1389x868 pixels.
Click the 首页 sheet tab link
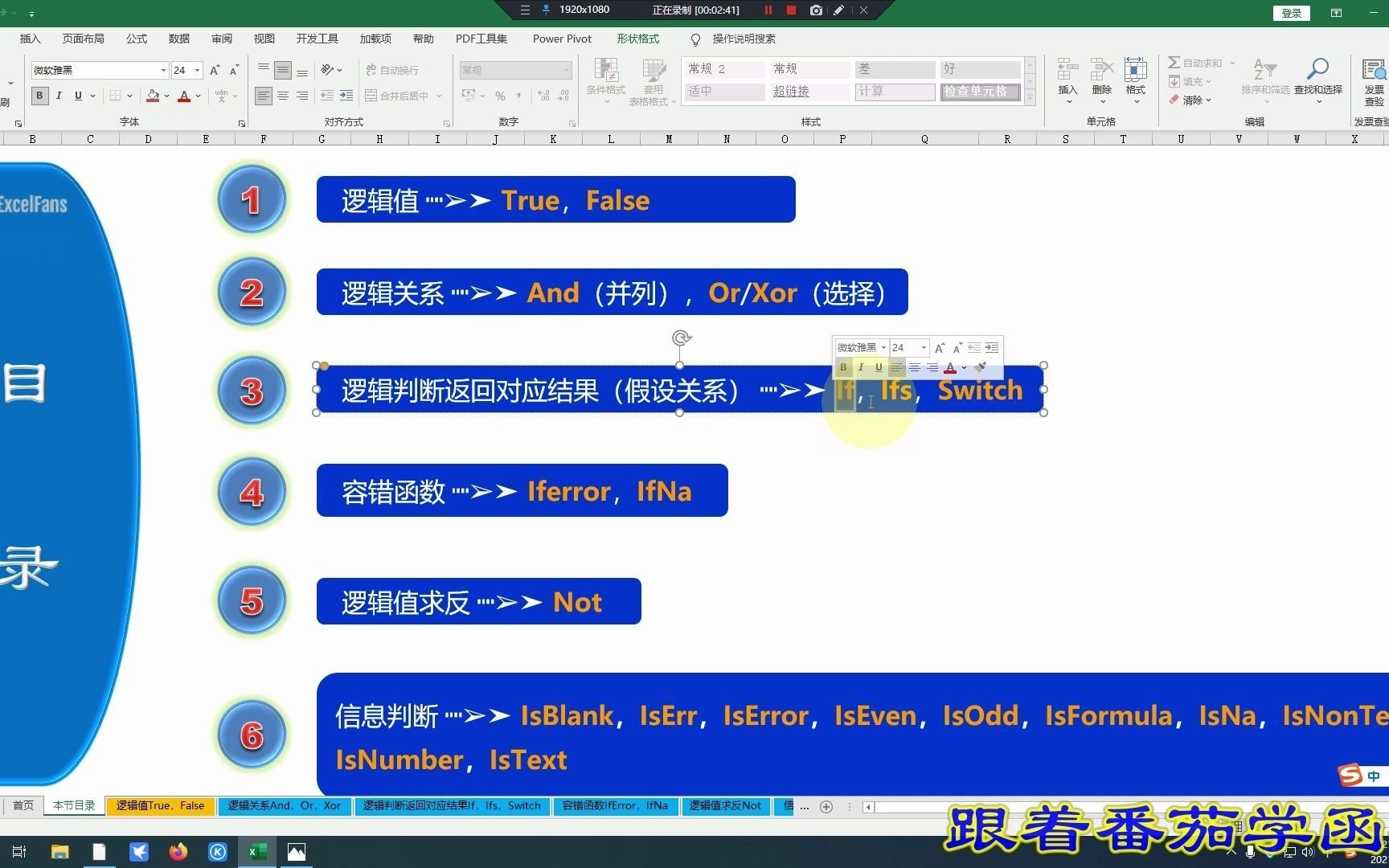tap(23, 806)
